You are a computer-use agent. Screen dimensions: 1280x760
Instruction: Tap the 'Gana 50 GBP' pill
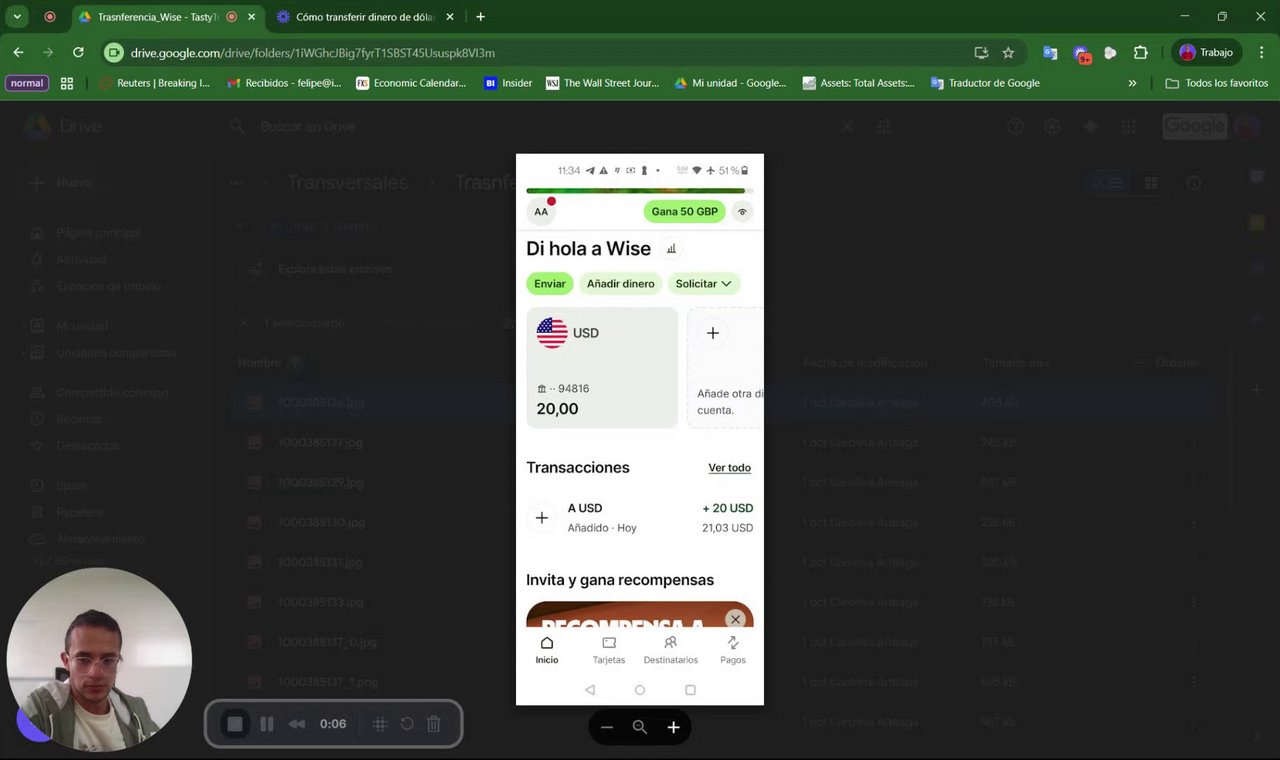click(685, 212)
